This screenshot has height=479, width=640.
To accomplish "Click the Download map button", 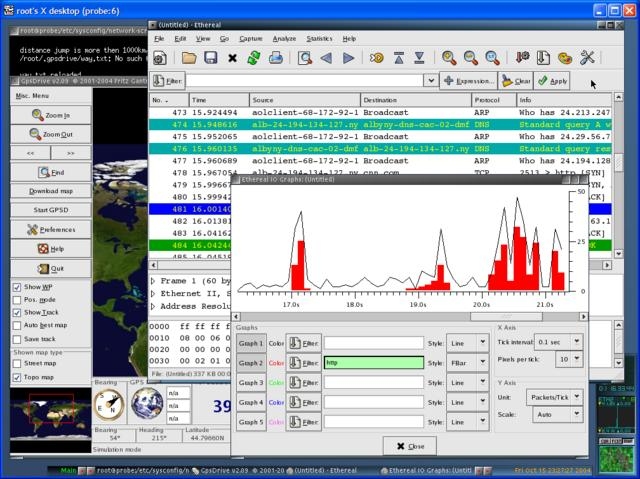I will (51, 191).
